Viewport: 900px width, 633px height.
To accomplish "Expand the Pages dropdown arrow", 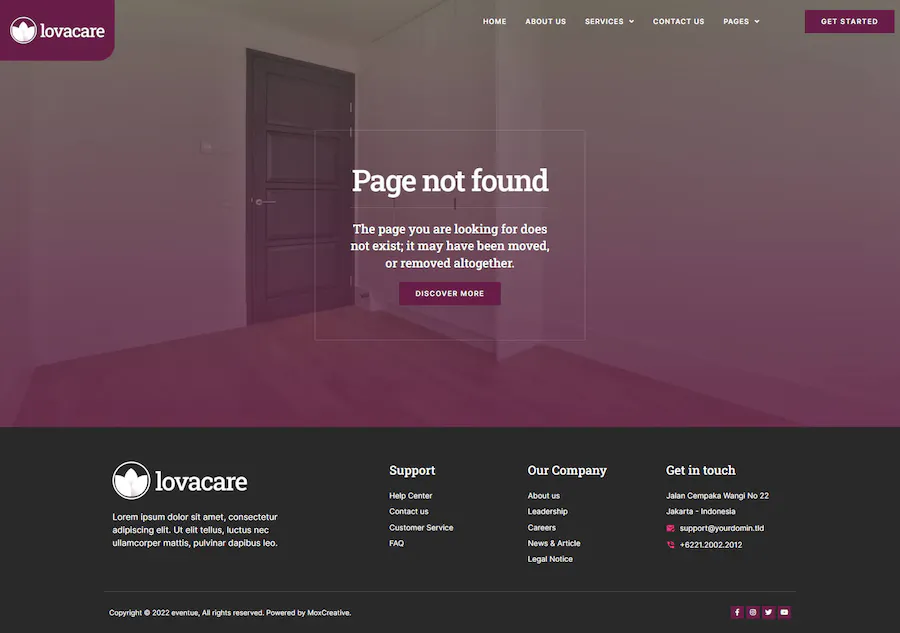I will click(x=757, y=22).
